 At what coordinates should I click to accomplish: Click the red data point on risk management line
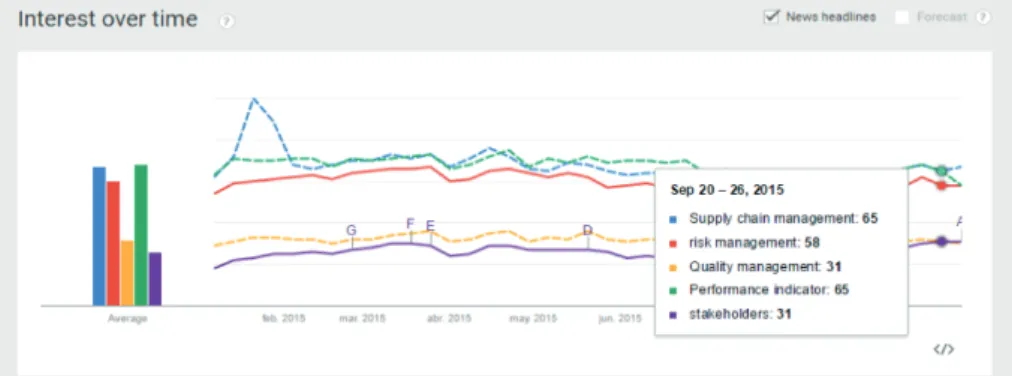942,185
